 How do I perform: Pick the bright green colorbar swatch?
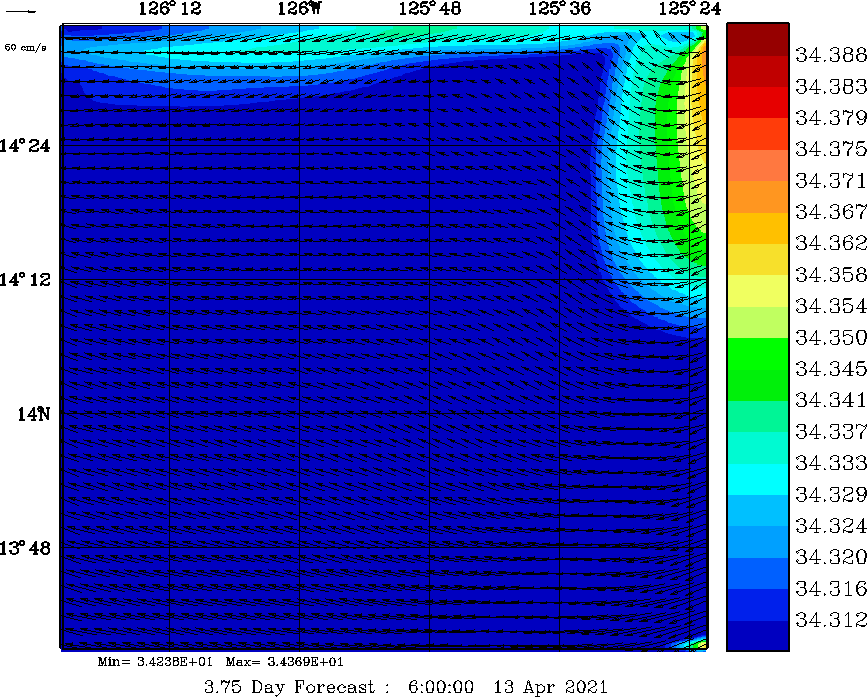click(758, 353)
